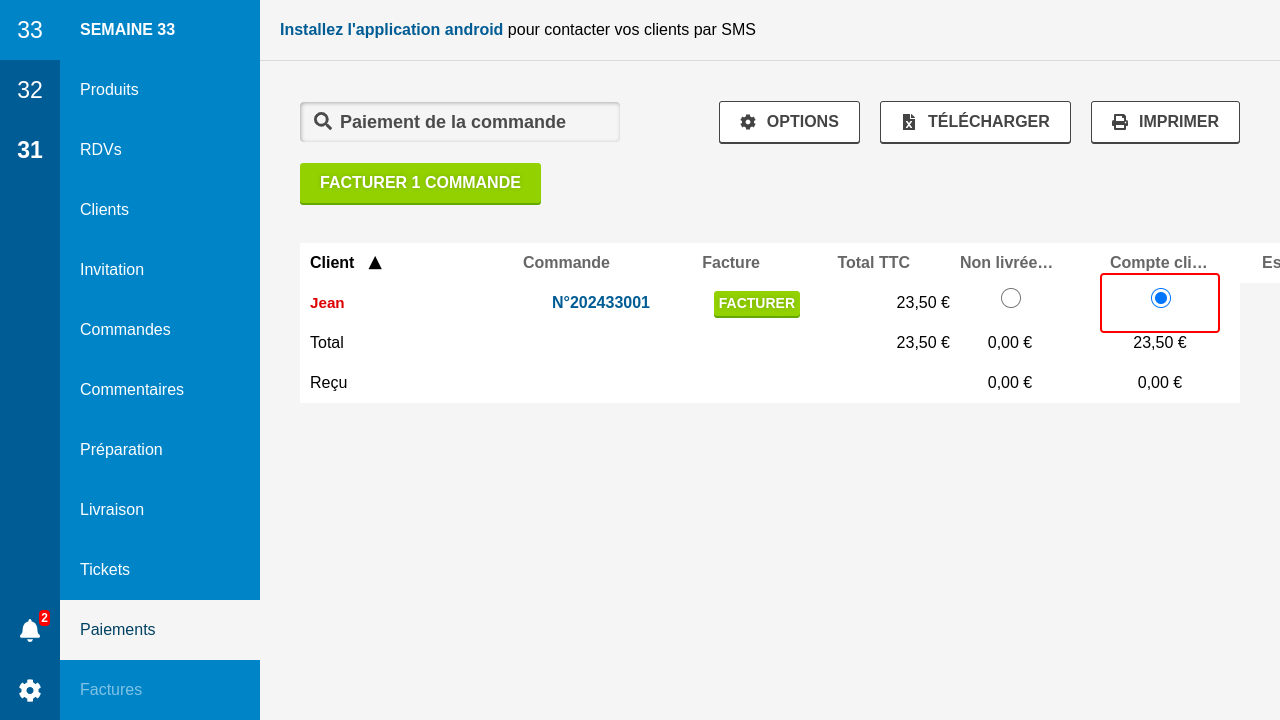Image resolution: width=1280 pixels, height=720 pixels.
Task: Click the gear icon on the Options button
Action: click(x=748, y=122)
